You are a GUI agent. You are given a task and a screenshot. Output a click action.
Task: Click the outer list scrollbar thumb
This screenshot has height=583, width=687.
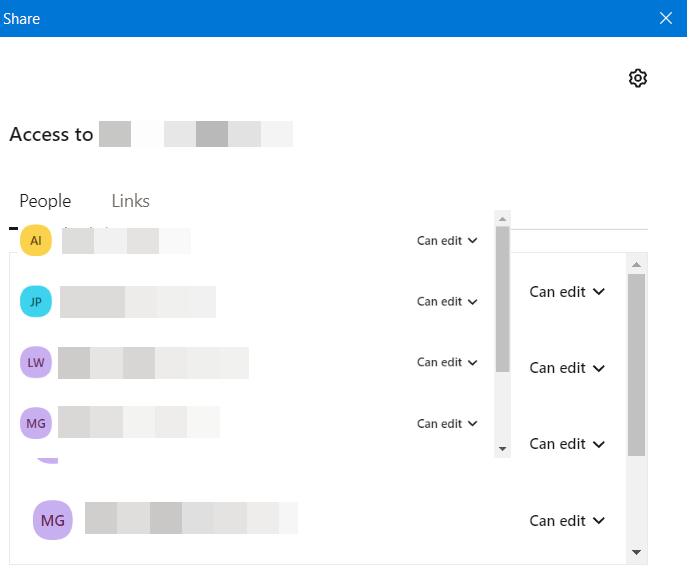point(636,363)
